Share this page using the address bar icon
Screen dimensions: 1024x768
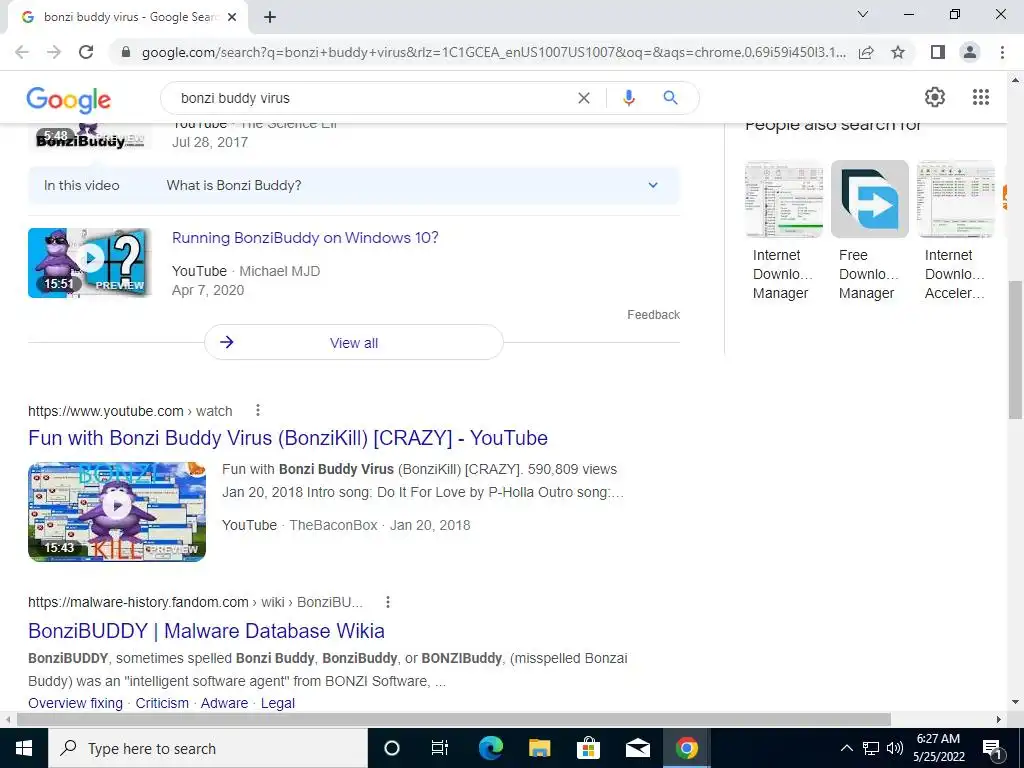point(866,52)
